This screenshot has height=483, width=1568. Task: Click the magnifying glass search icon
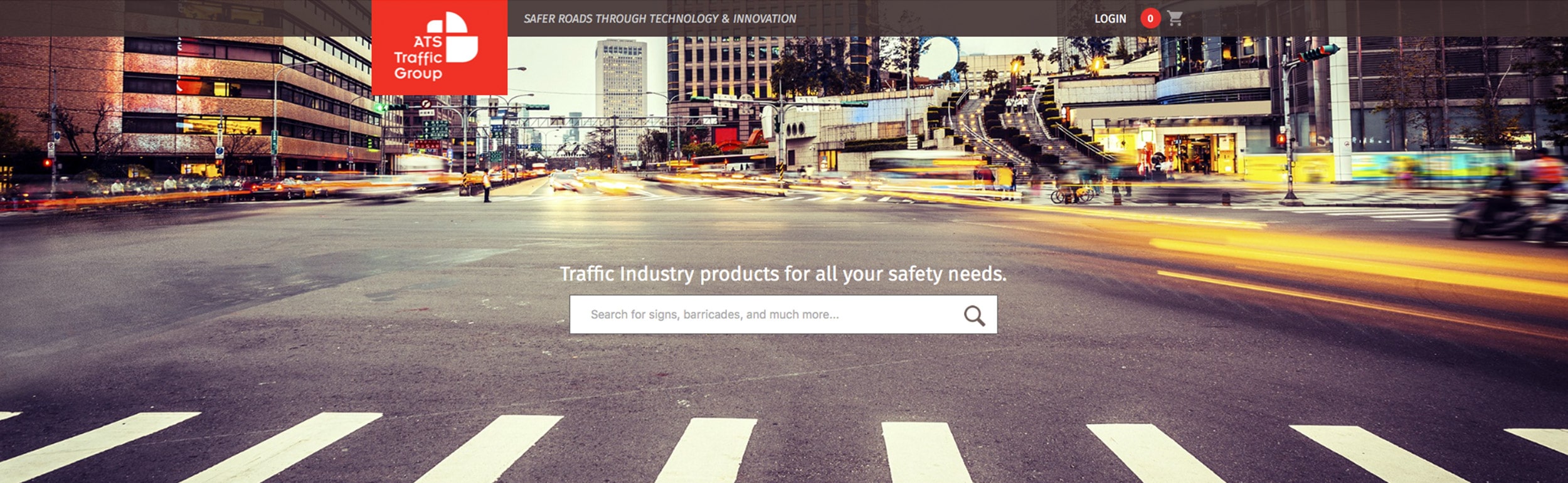tap(974, 316)
